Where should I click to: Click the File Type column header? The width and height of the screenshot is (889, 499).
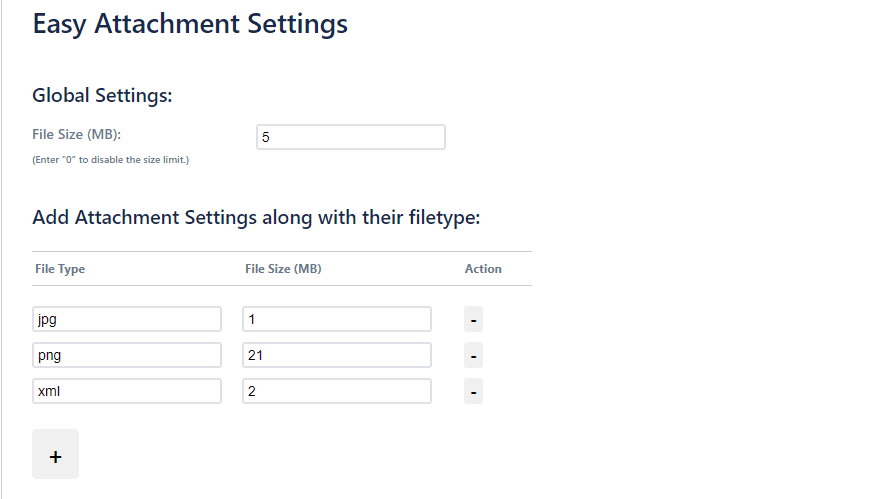(x=60, y=269)
